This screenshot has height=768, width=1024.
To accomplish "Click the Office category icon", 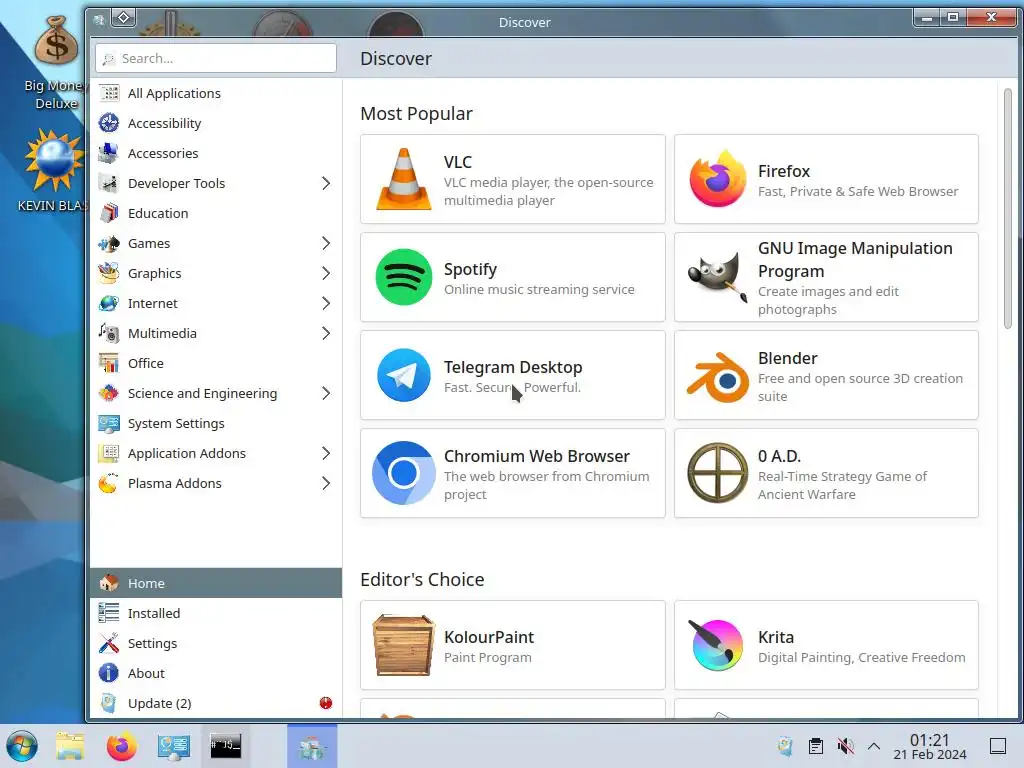I will click(x=109, y=363).
